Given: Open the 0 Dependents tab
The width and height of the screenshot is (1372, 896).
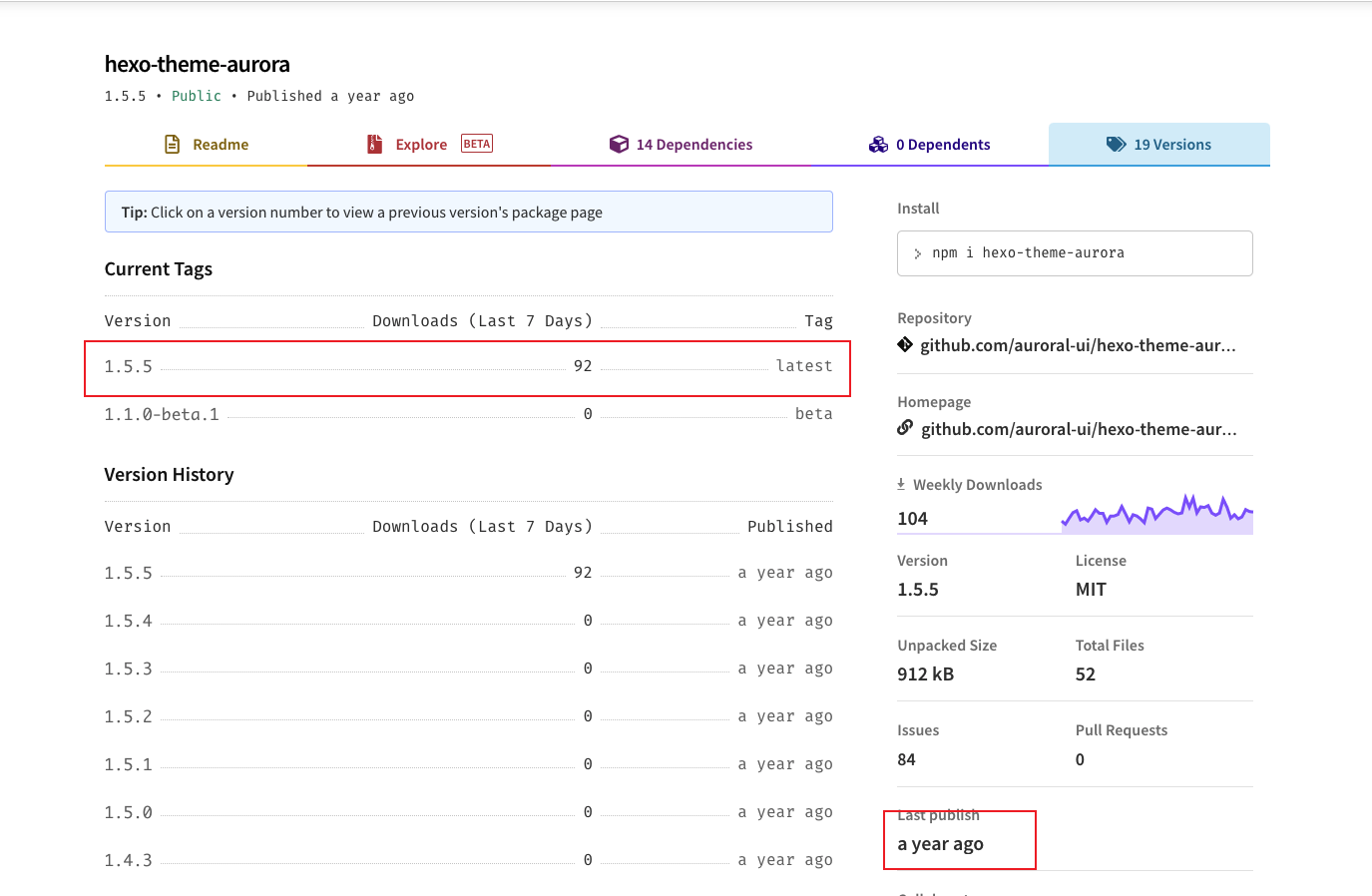Looking at the screenshot, I should point(929,145).
